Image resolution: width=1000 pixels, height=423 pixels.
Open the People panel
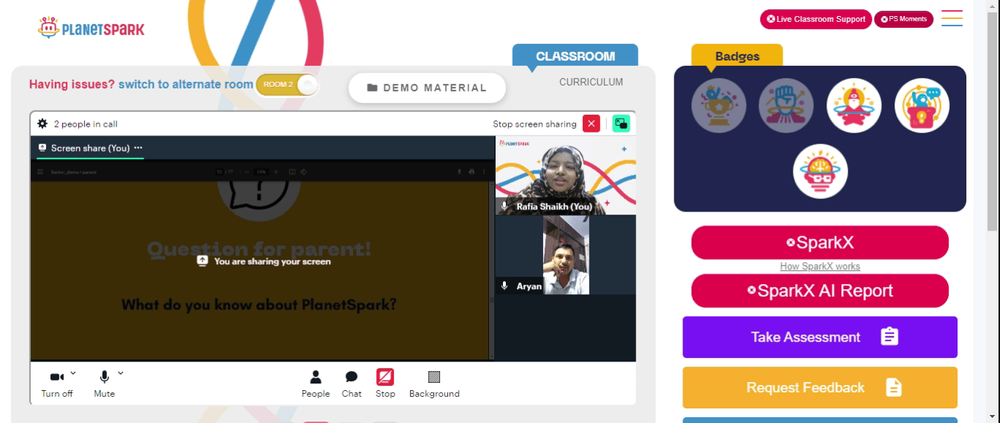pos(316,384)
